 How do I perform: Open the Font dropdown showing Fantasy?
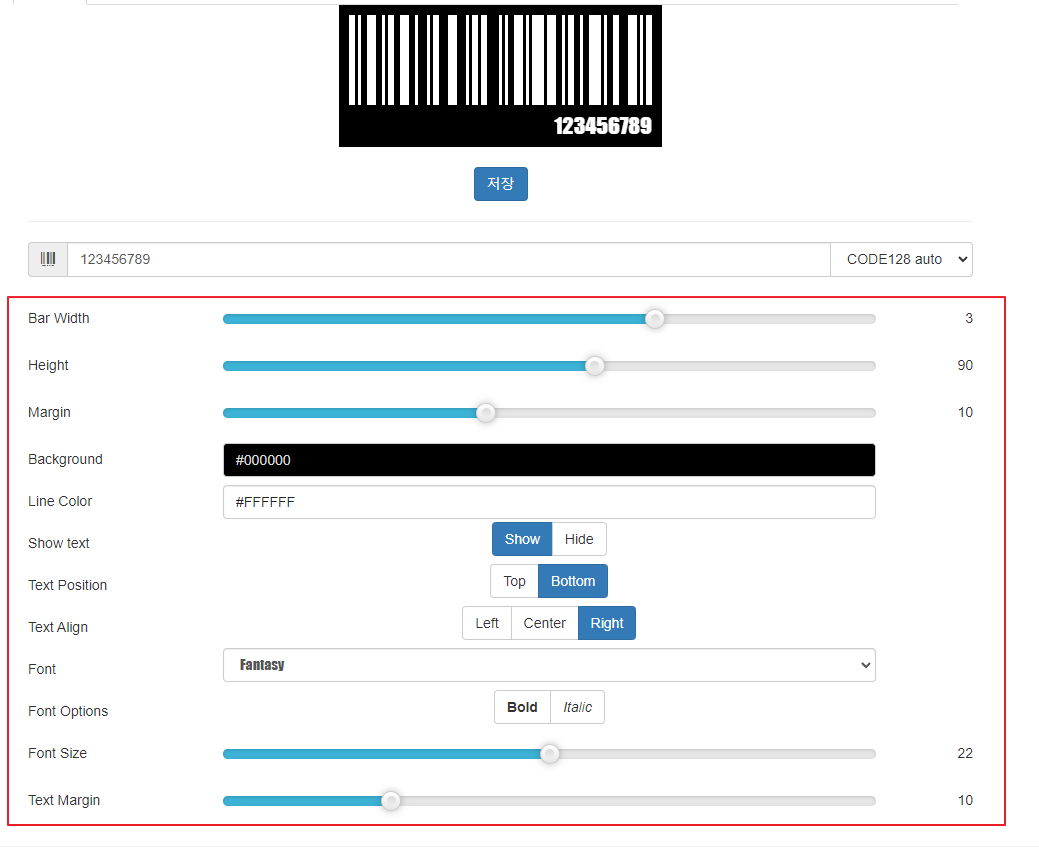[x=549, y=665]
